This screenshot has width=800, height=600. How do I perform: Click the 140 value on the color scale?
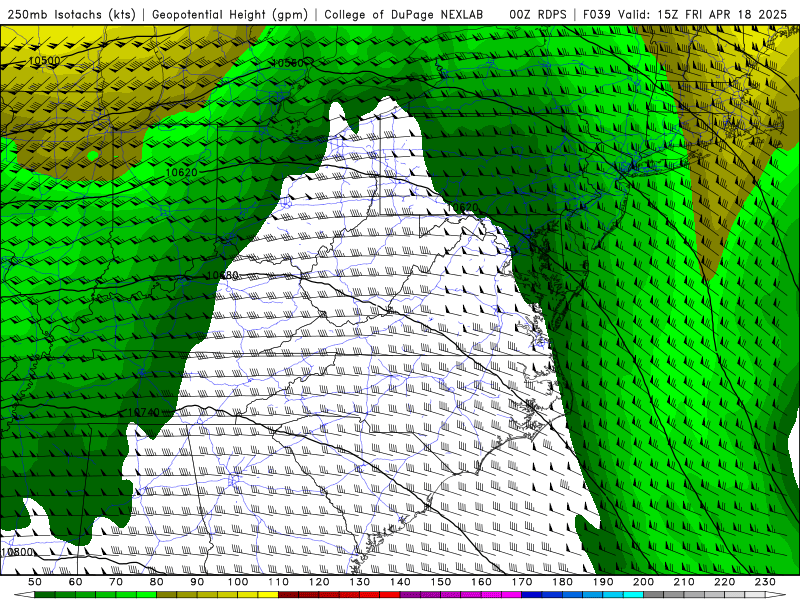(x=400, y=582)
